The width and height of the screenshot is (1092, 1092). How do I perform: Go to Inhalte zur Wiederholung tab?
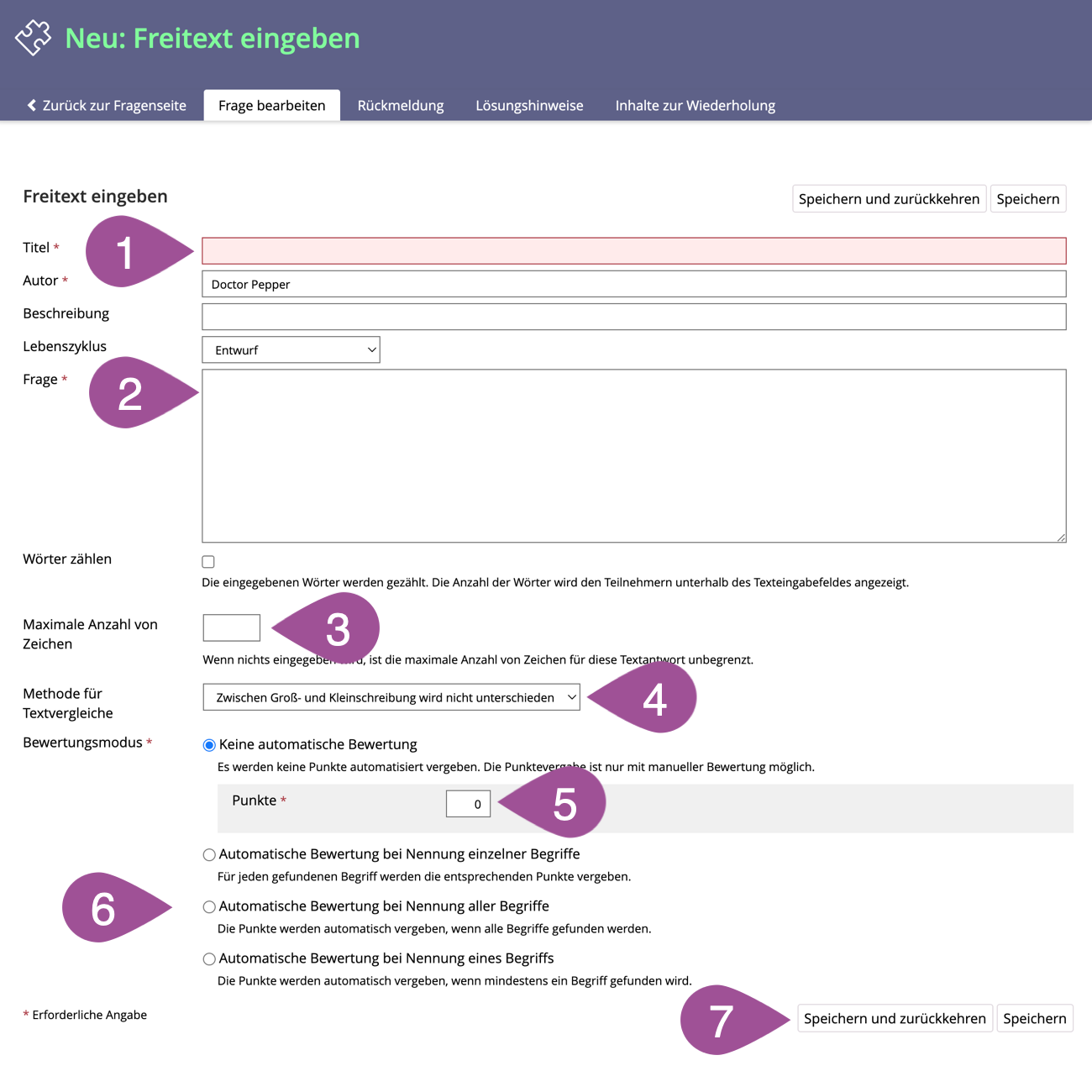coord(695,106)
